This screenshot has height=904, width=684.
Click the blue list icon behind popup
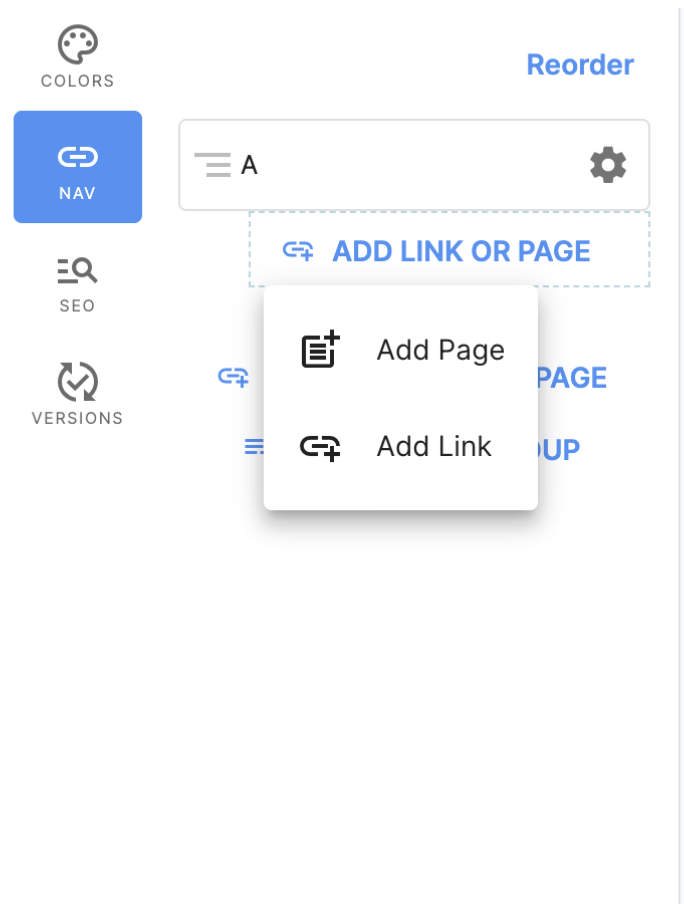254,446
